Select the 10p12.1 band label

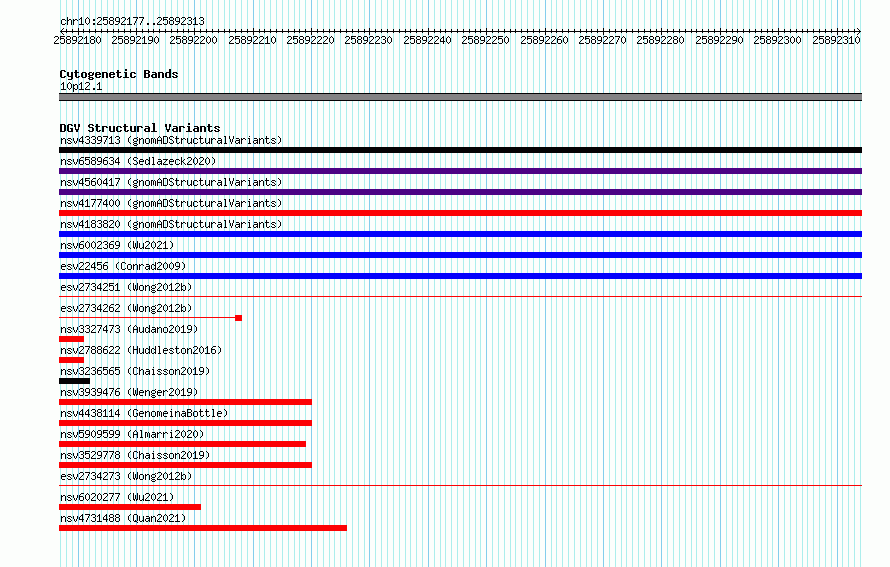(x=81, y=86)
